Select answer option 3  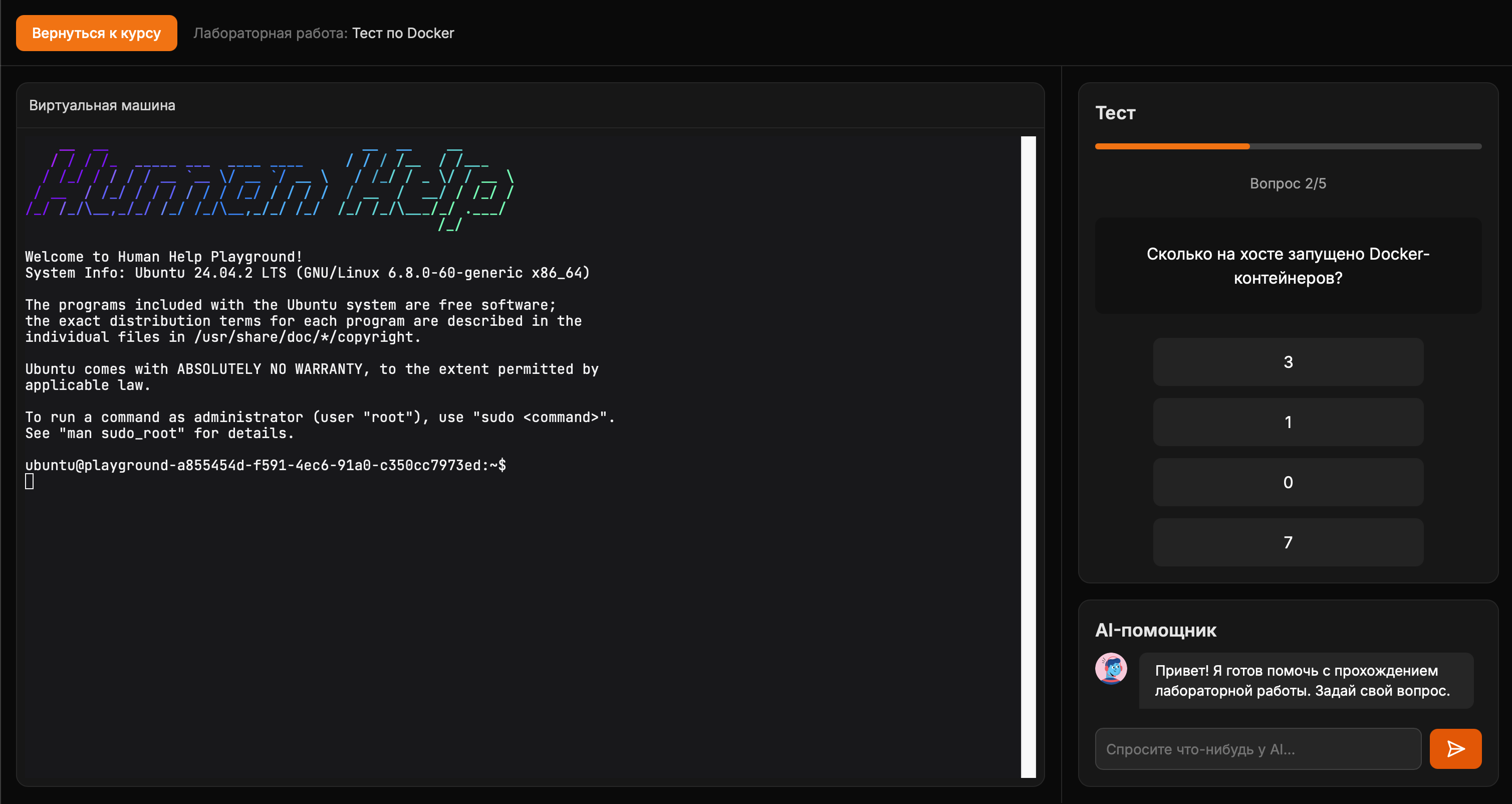[x=1288, y=362]
